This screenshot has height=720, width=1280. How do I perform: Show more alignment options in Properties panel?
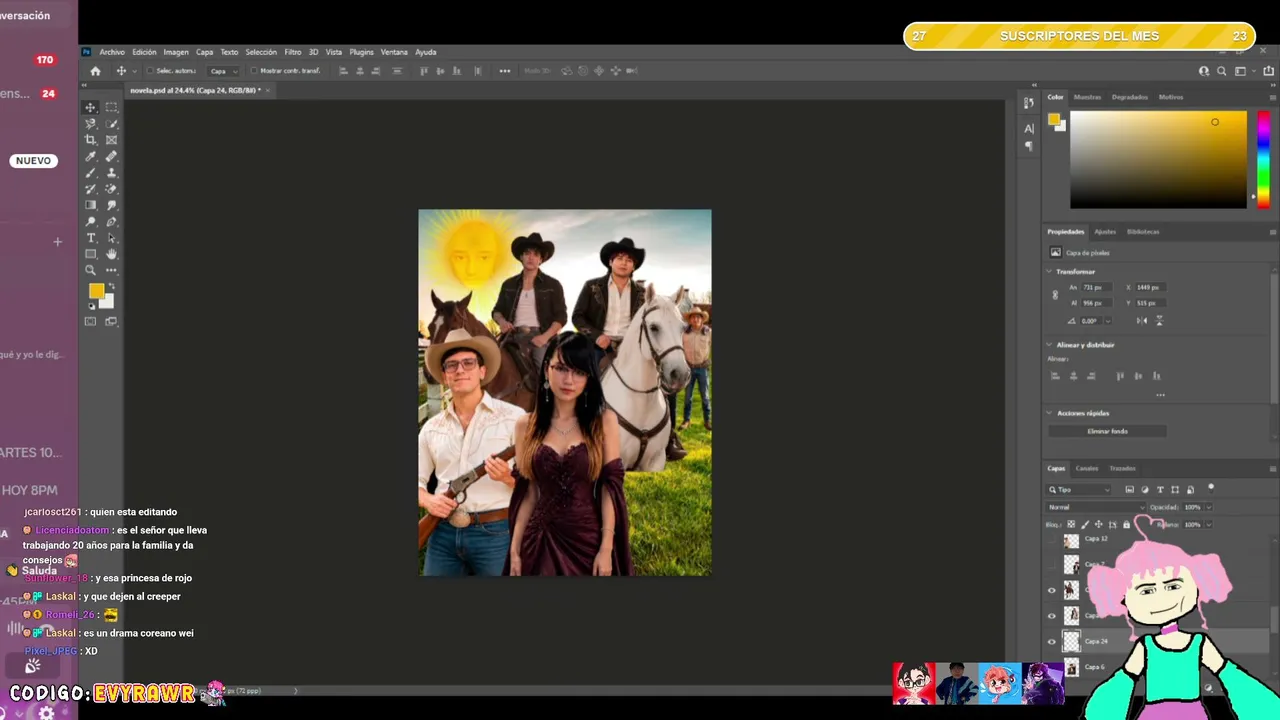coord(1160,395)
